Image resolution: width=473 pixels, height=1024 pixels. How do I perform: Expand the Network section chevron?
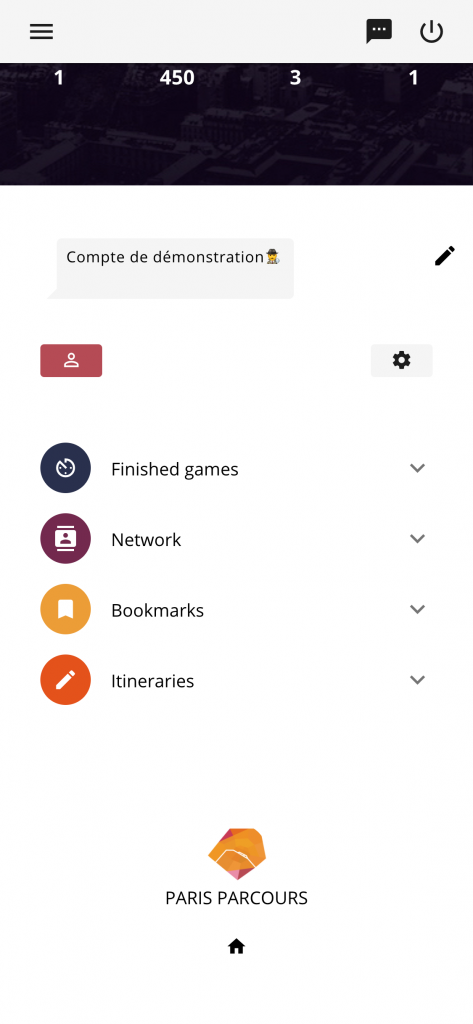point(417,538)
